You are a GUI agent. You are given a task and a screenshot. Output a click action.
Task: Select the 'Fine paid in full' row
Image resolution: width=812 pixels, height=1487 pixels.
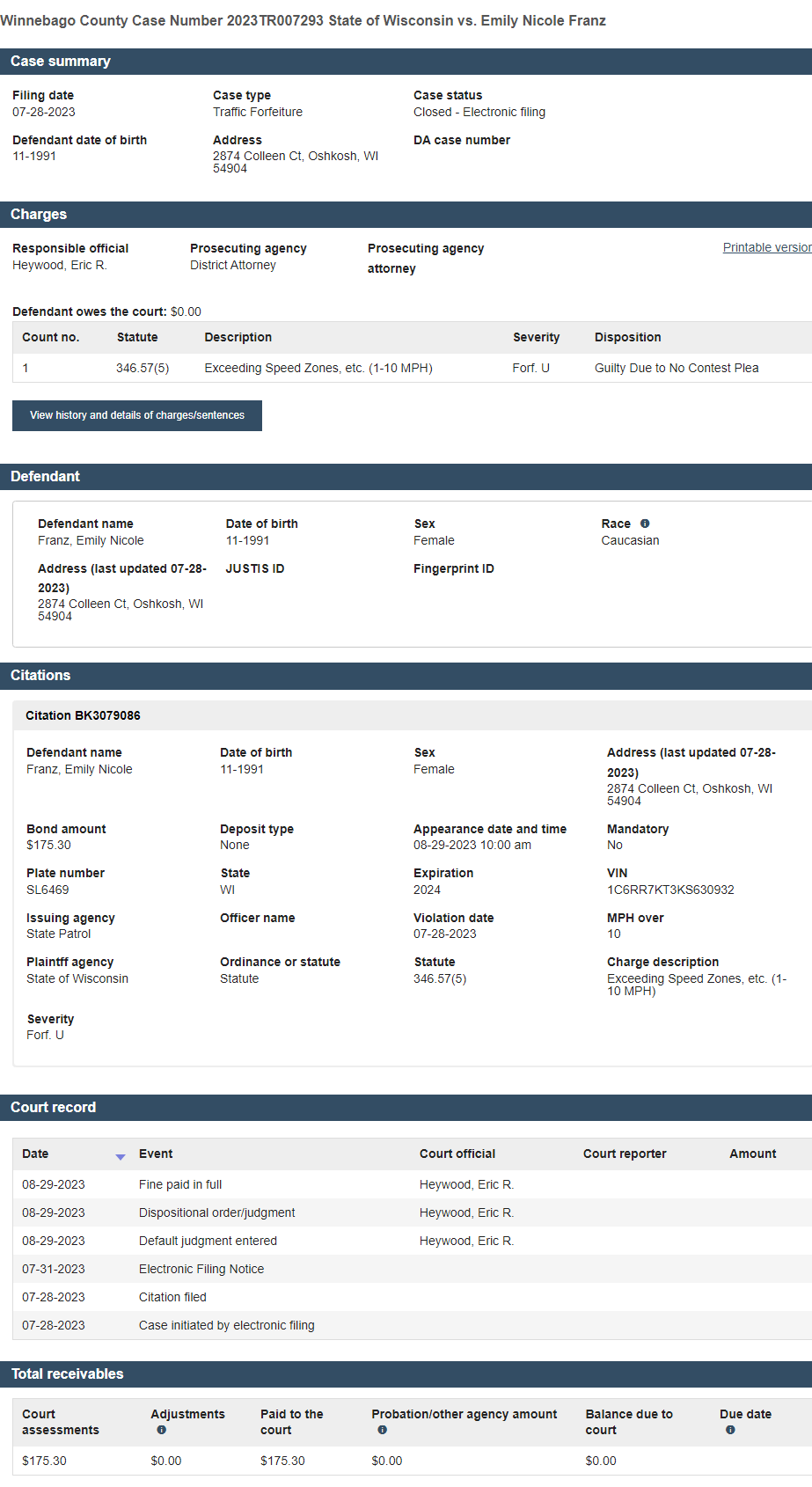pos(412,1184)
